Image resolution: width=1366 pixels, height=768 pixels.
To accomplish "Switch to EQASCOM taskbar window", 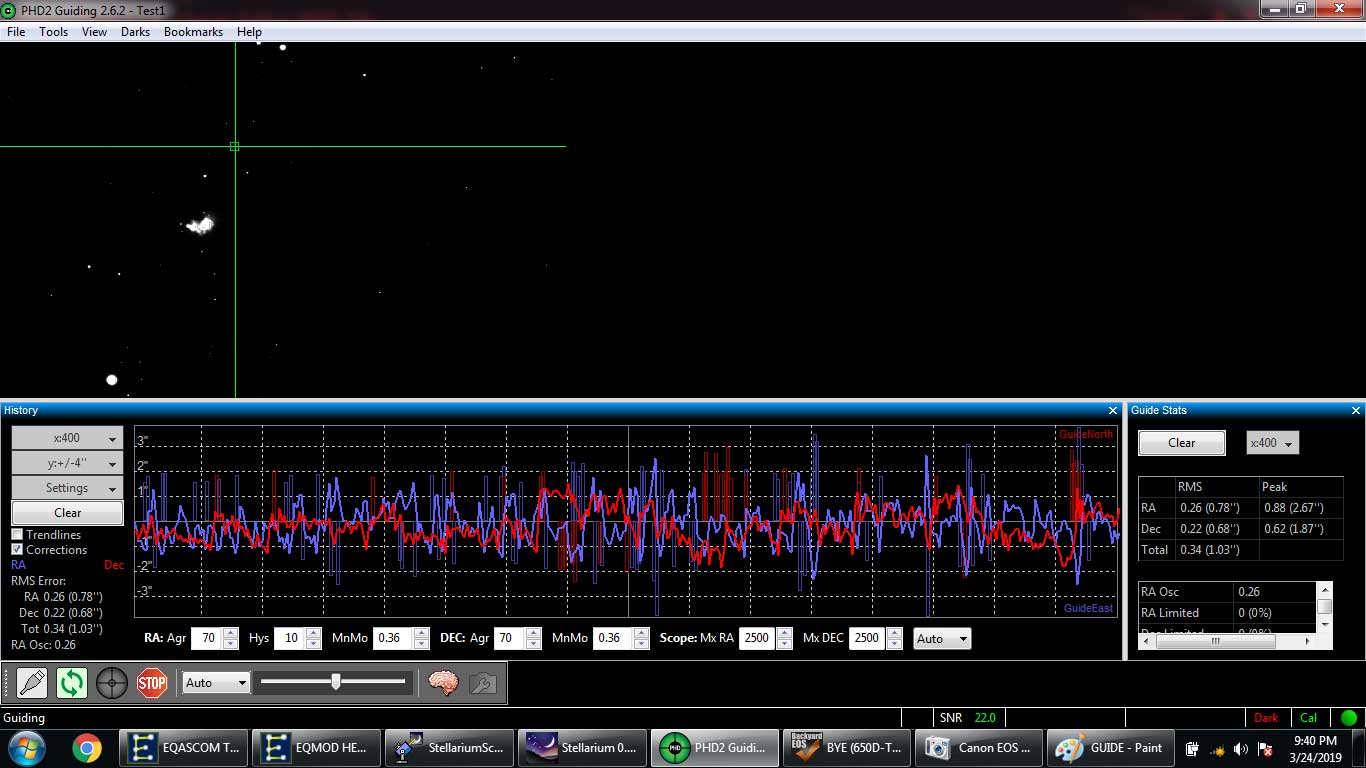I will pyautogui.click(x=184, y=747).
